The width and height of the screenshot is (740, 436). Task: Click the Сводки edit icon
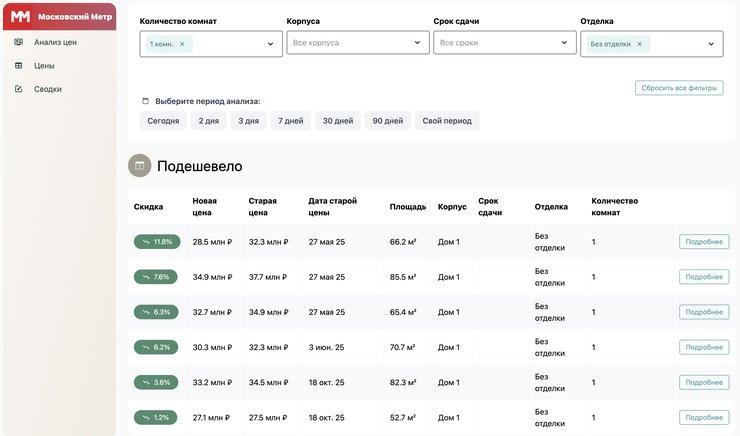tap(19, 89)
